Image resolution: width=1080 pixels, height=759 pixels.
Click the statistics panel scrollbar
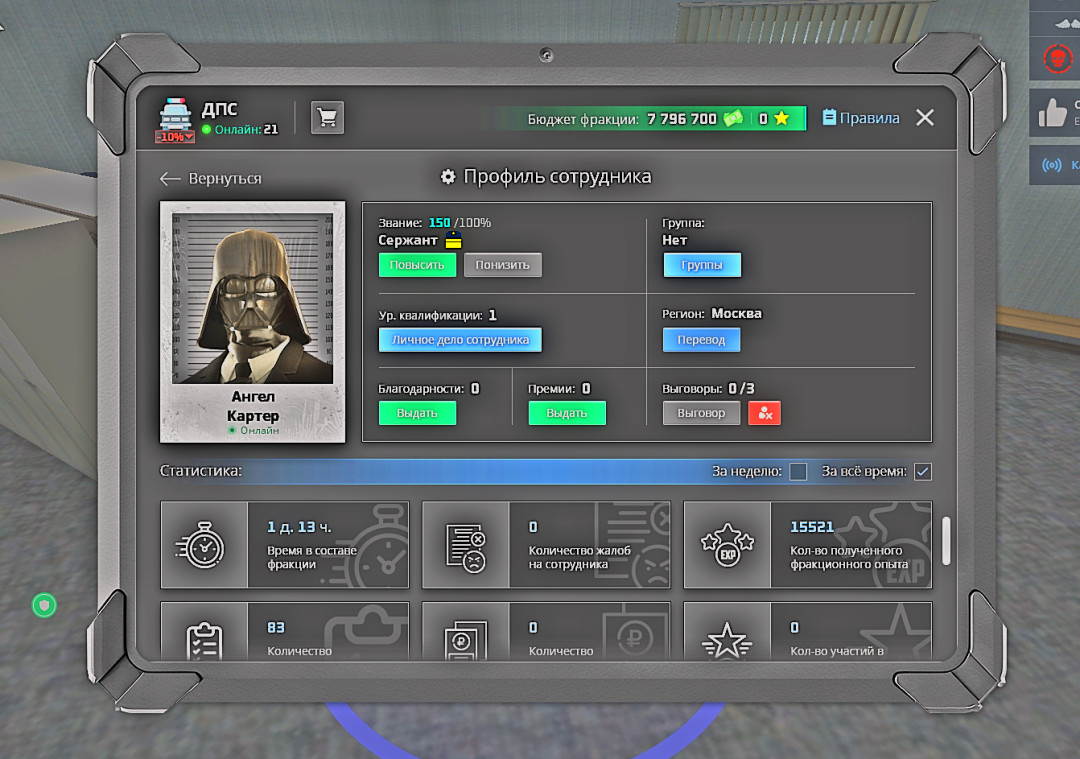[x=946, y=541]
